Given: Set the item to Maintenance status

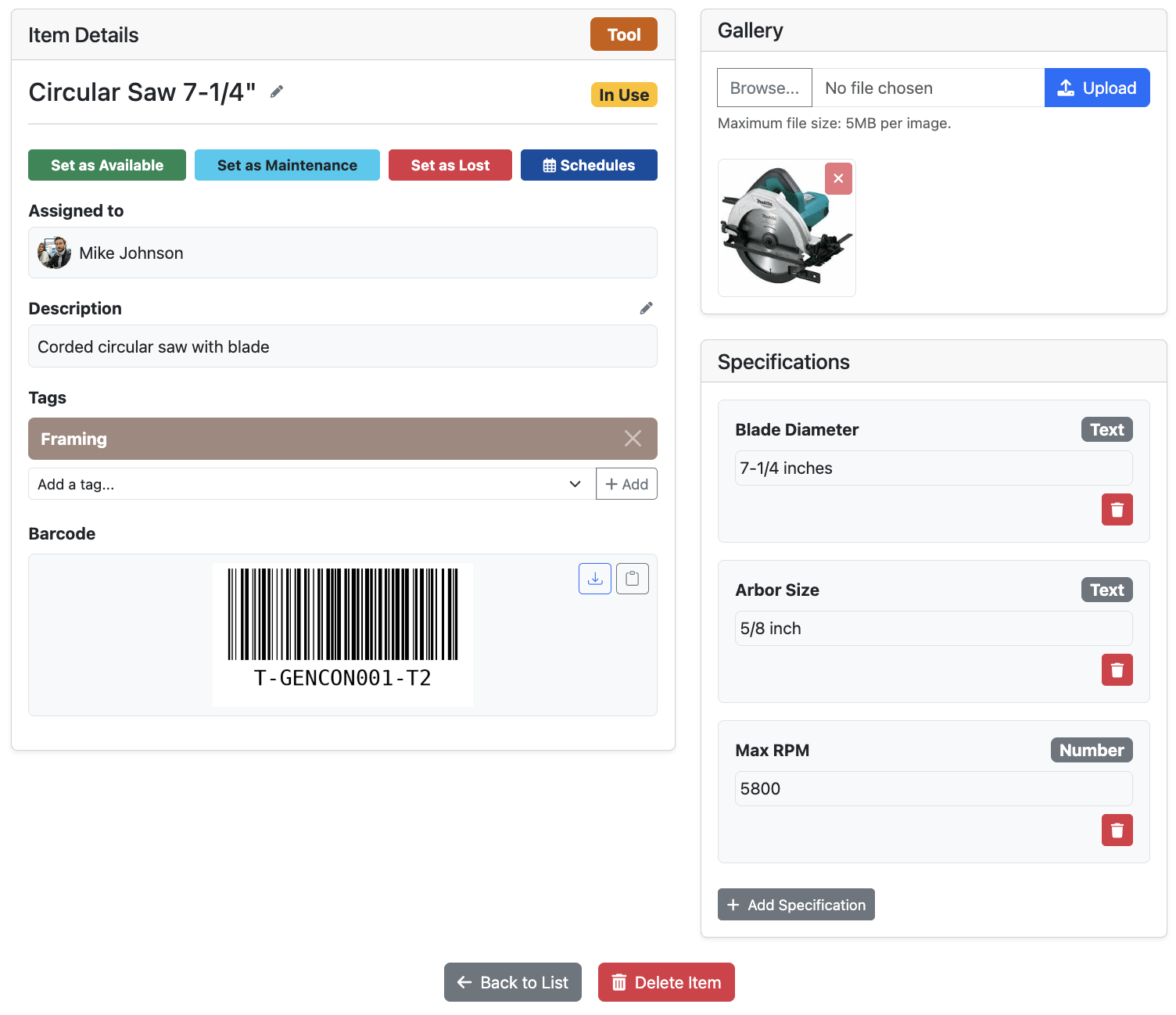Looking at the screenshot, I should [x=286, y=165].
